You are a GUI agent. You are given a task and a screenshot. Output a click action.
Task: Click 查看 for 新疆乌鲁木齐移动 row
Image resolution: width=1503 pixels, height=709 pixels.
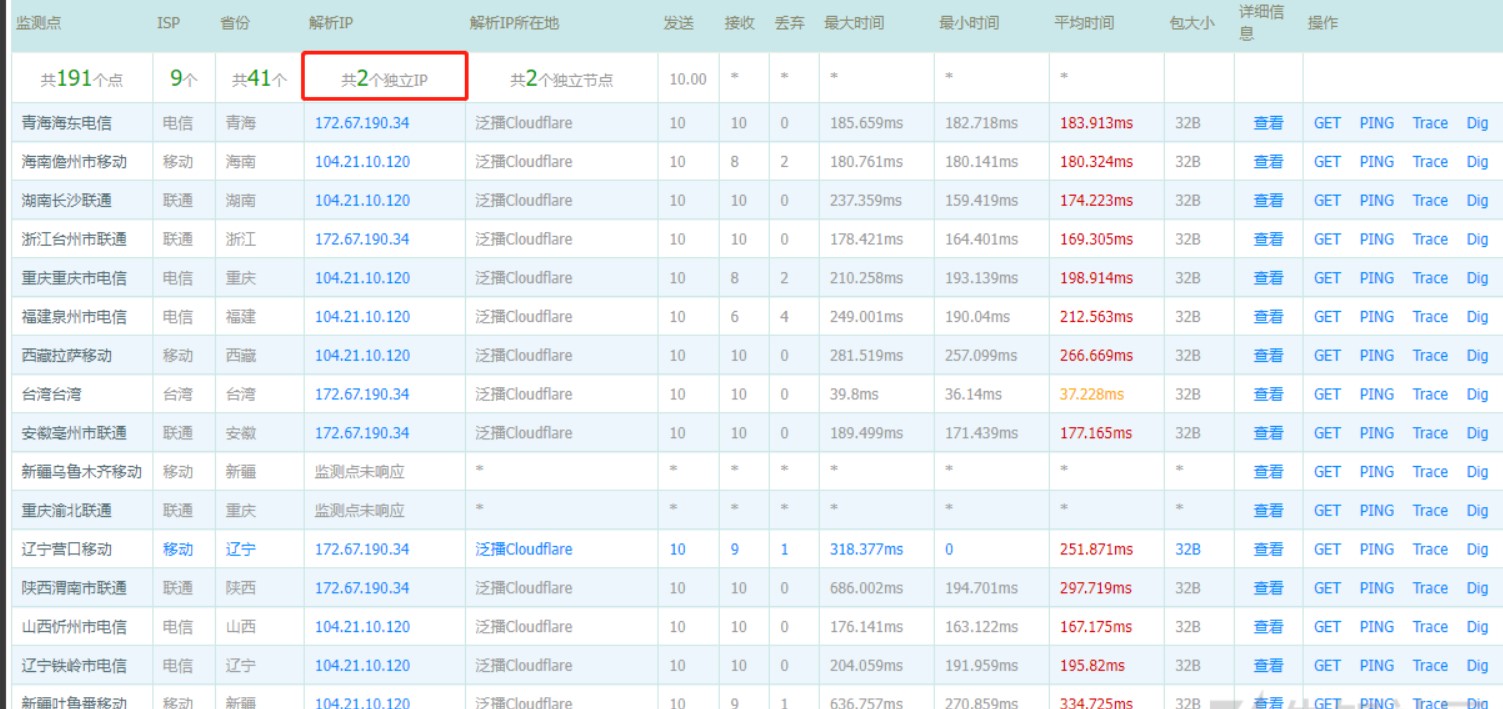(1268, 472)
